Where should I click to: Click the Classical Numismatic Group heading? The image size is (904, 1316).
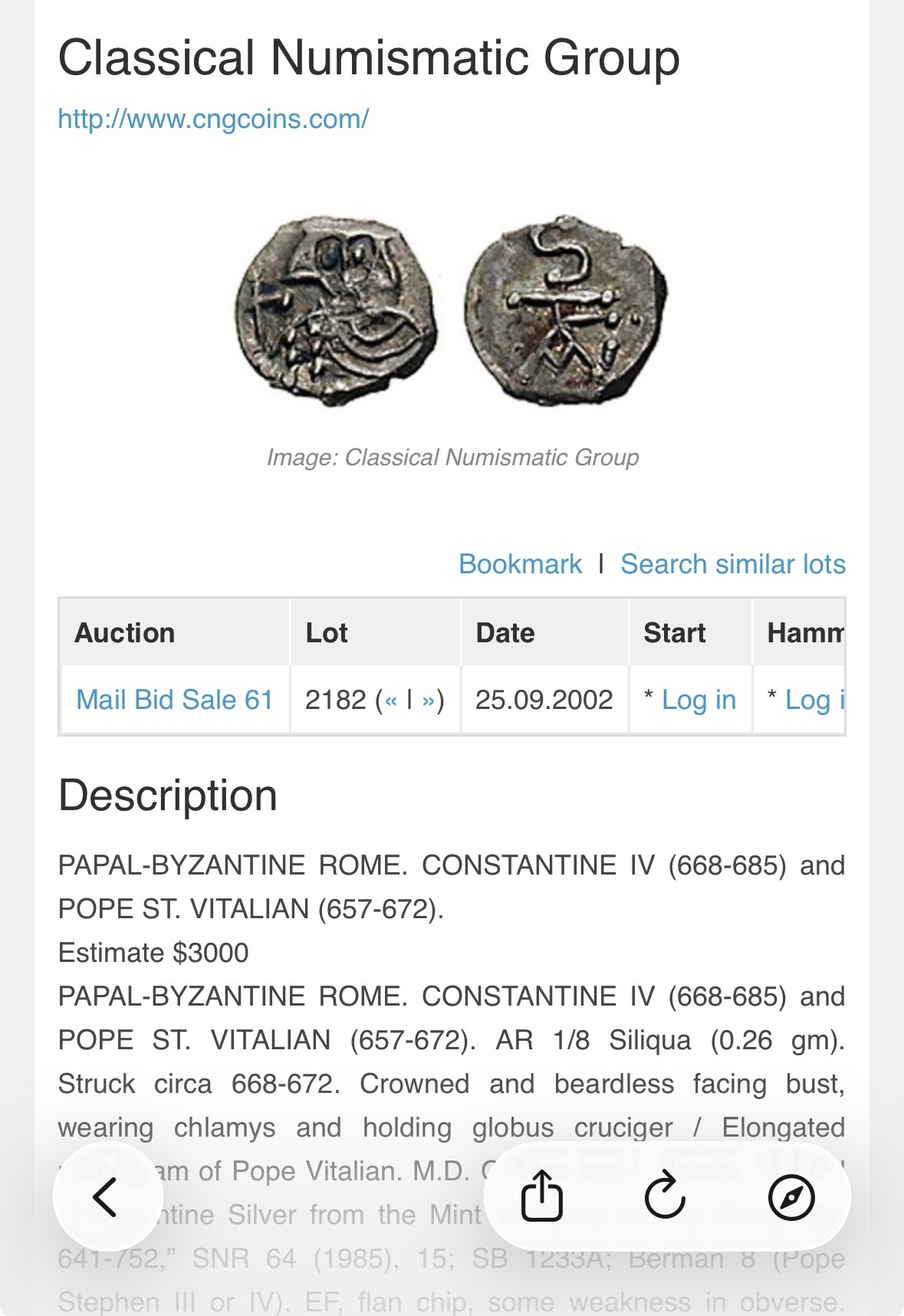pyautogui.click(x=369, y=58)
